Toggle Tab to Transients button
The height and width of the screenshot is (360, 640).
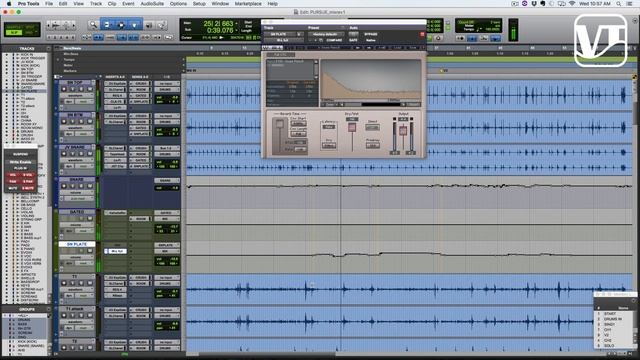(x=98, y=37)
